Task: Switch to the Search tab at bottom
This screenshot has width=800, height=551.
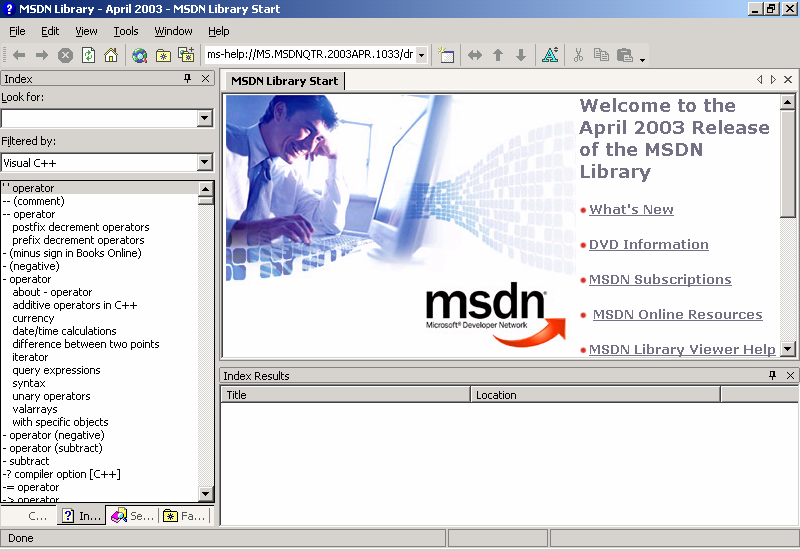Action: click(x=133, y=516)
